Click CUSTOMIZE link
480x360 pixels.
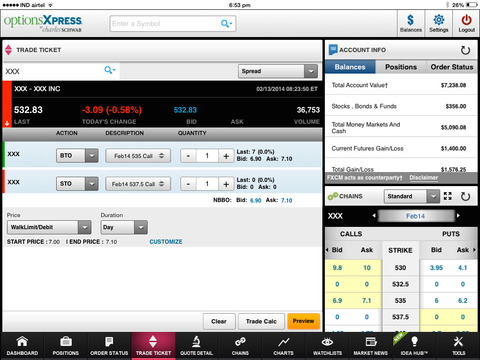click(x=166, y=242)
